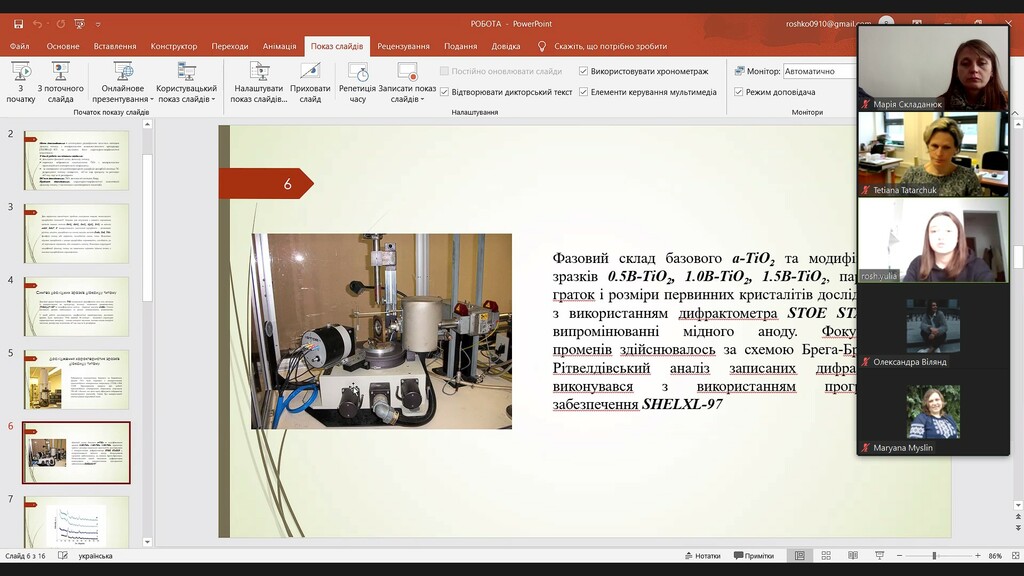Switch to Довідка tab
This screenshot has height=576, width=1024.
click(506, 46)
